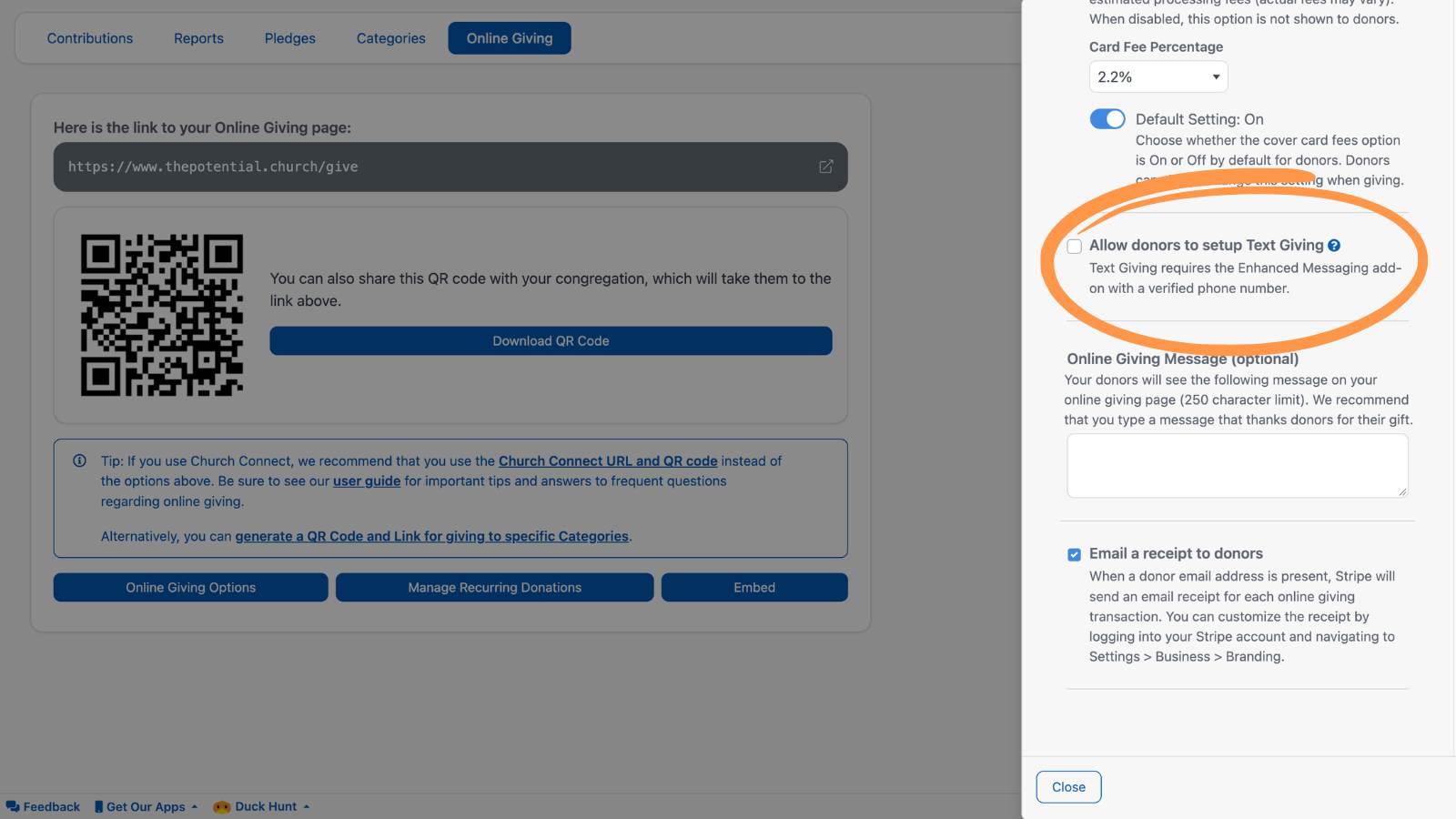The width and height of the screenshot is (1456, 819).
Task: Click the Feedback link
Action: pos(52,806)
